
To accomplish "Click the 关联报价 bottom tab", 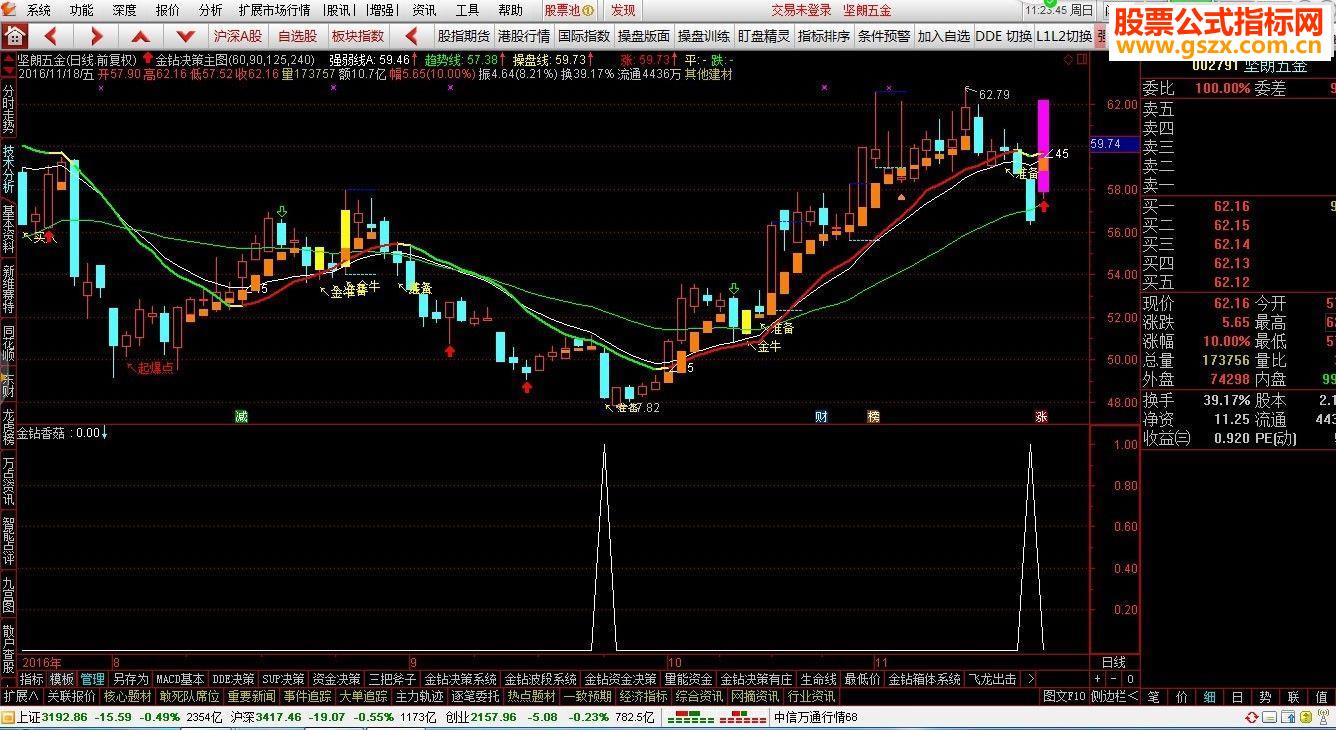I will (x=72, y=696).
